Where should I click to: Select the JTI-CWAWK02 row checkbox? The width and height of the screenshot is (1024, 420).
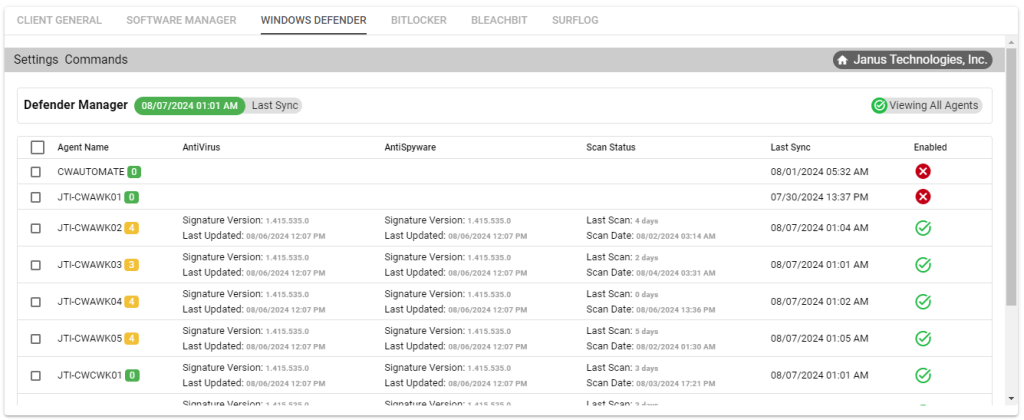click(x=36, y=228)
